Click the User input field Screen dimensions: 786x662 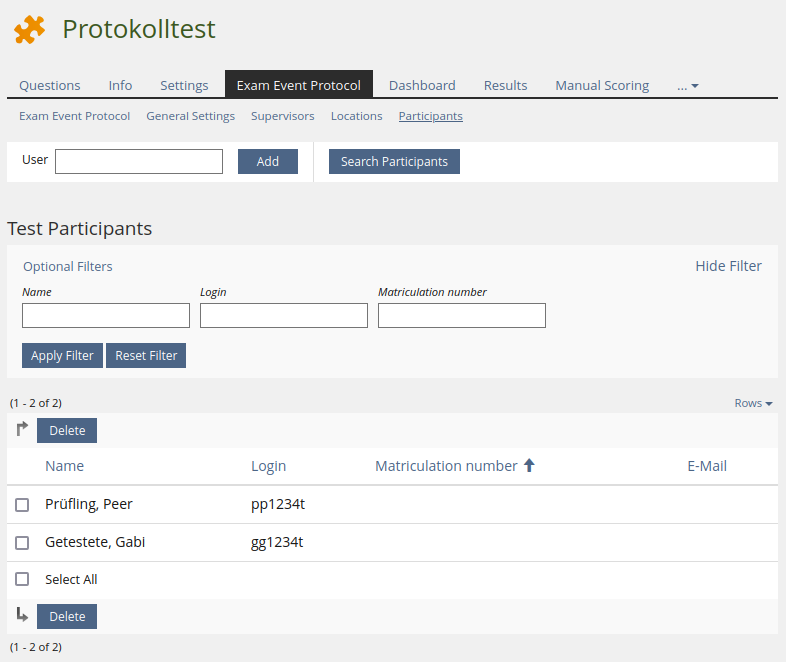tap(139, 161)
